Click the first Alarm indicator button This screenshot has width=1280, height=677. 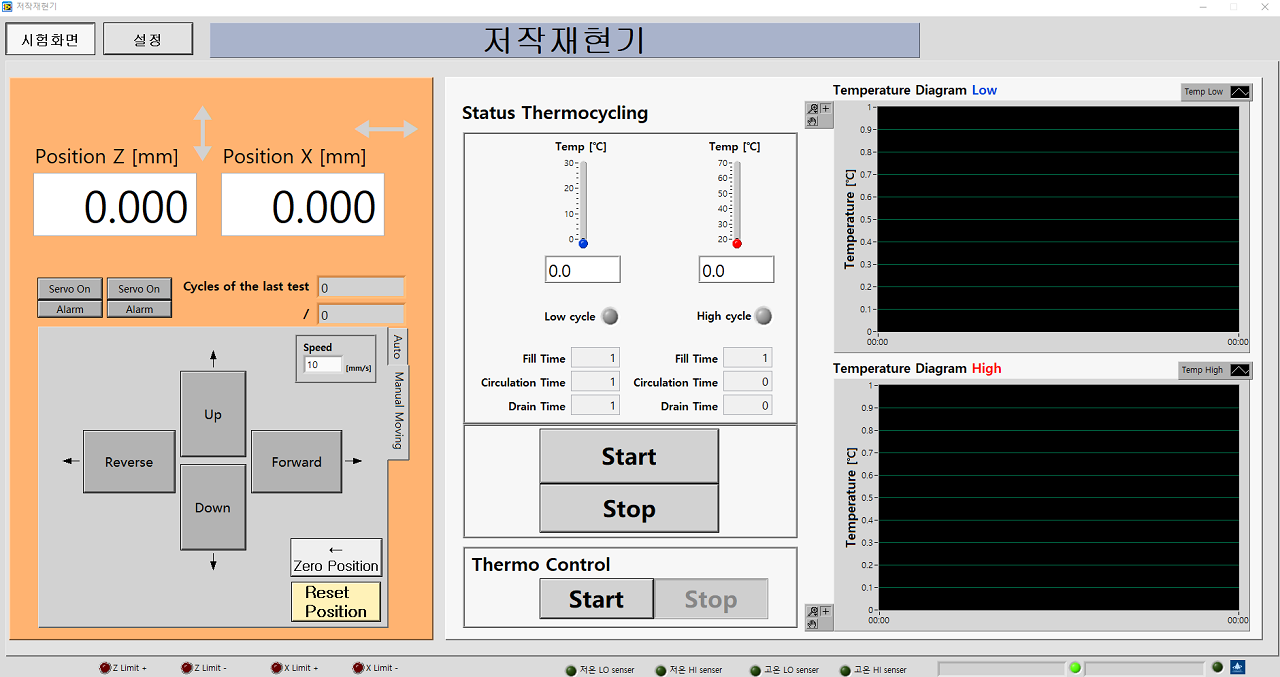[x=70, y=310]
